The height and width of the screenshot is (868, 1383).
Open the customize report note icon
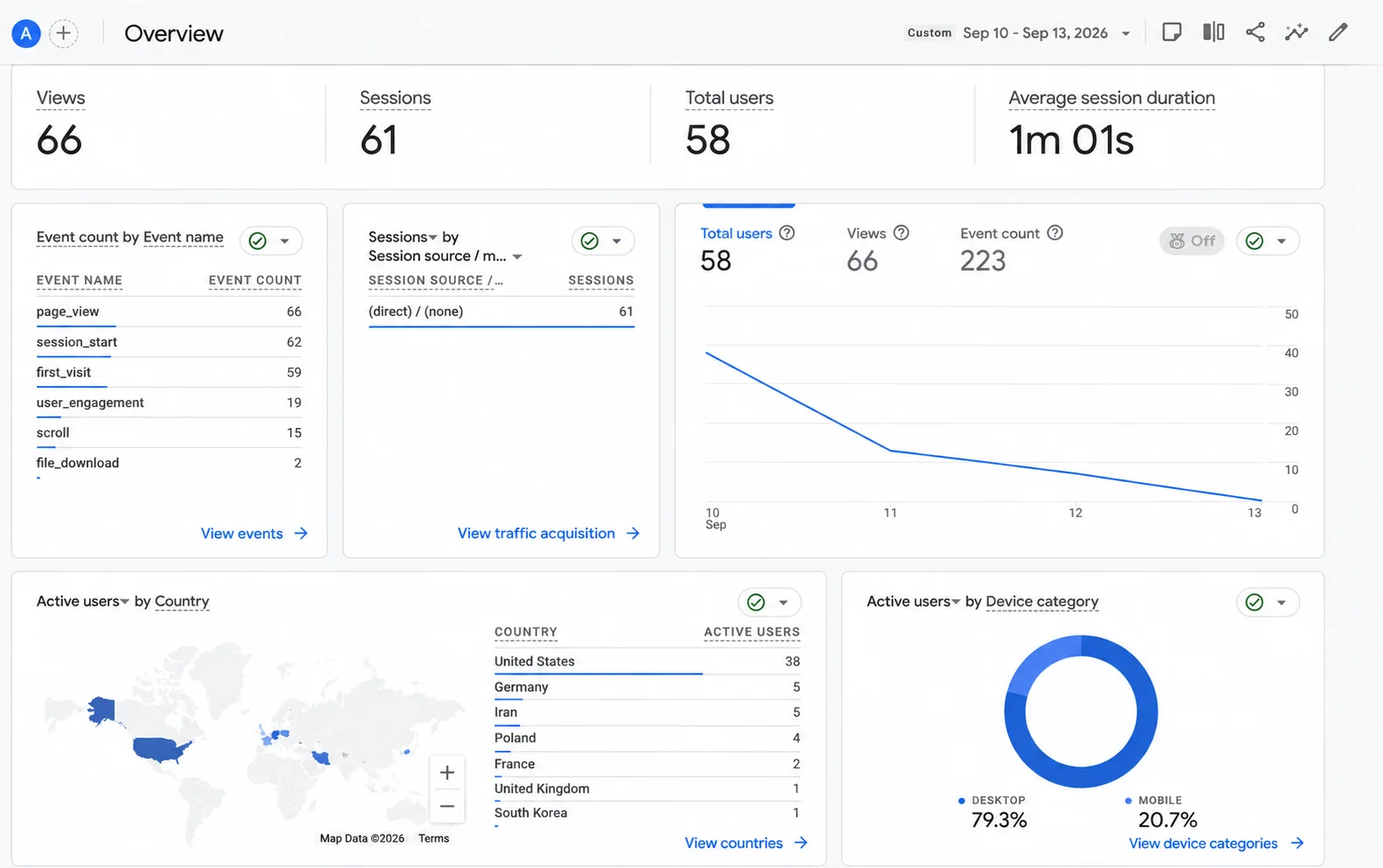[x=1172, y=32]
